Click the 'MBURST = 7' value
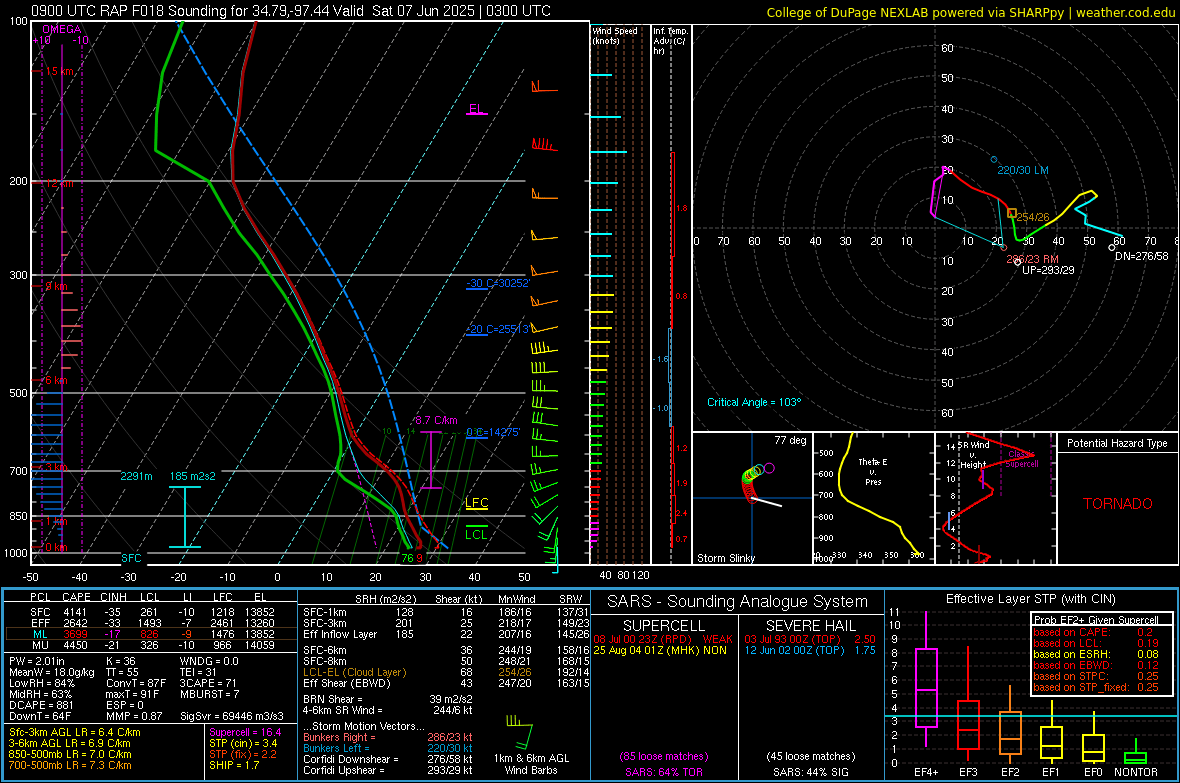 point(209,694)
